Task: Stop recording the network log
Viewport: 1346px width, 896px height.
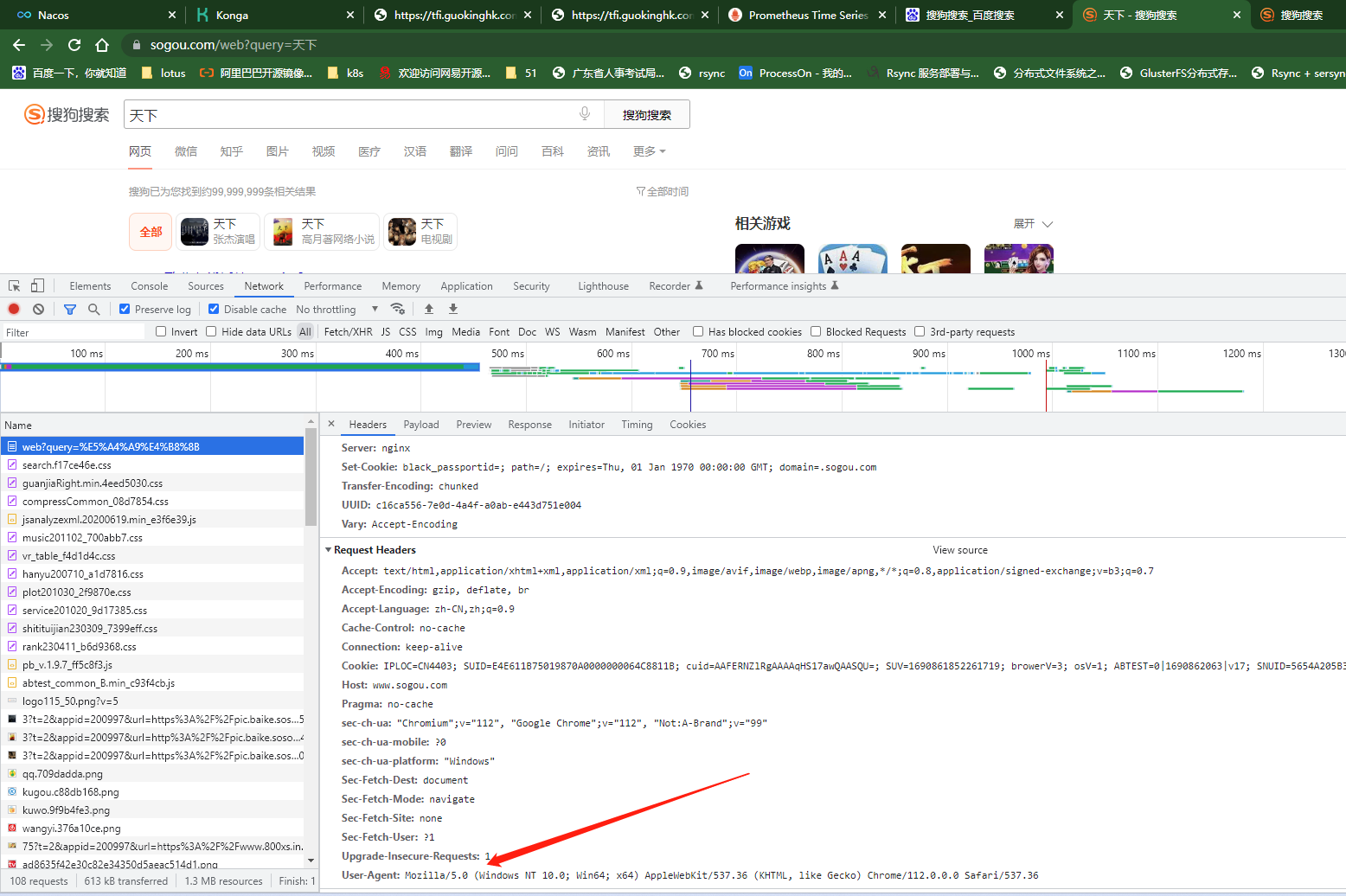Action: tap(14, 309)
